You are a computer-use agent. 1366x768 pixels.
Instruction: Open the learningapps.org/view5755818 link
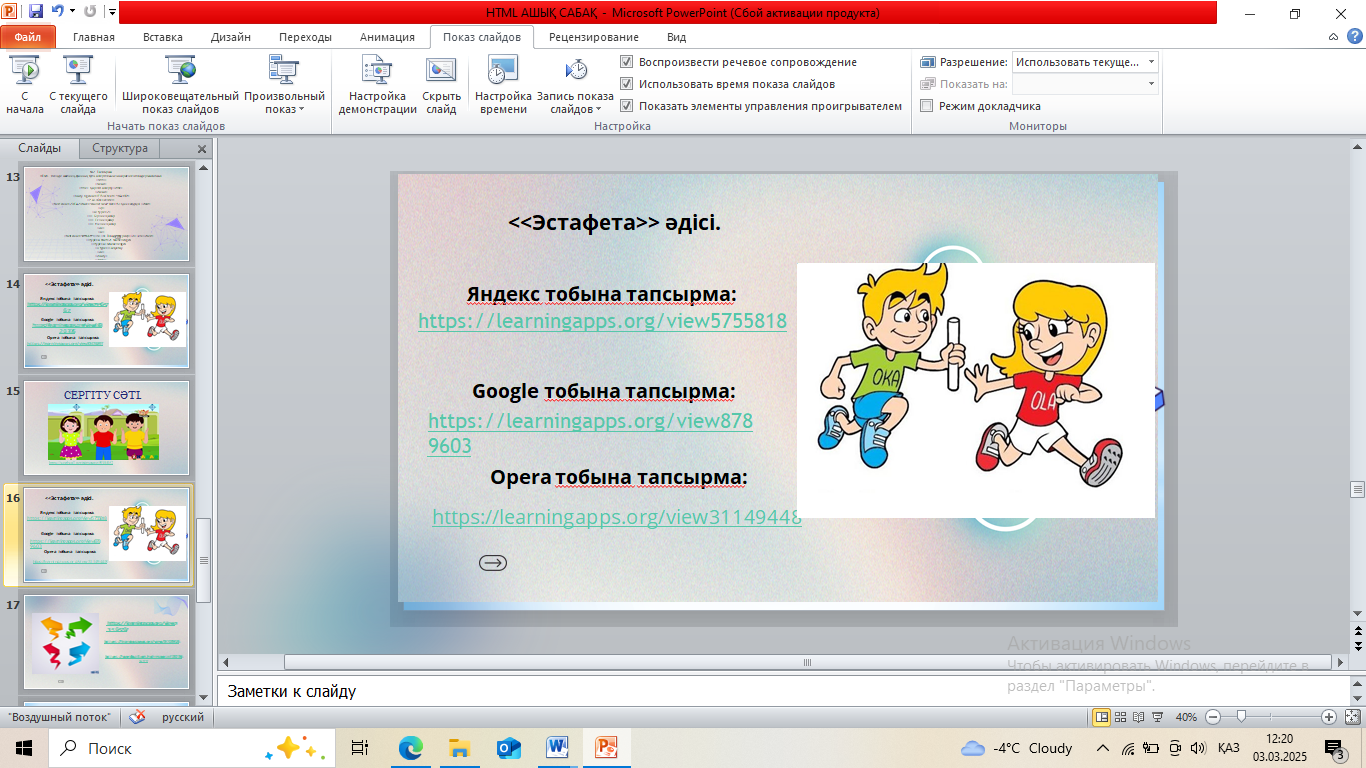tap(602, 321)
